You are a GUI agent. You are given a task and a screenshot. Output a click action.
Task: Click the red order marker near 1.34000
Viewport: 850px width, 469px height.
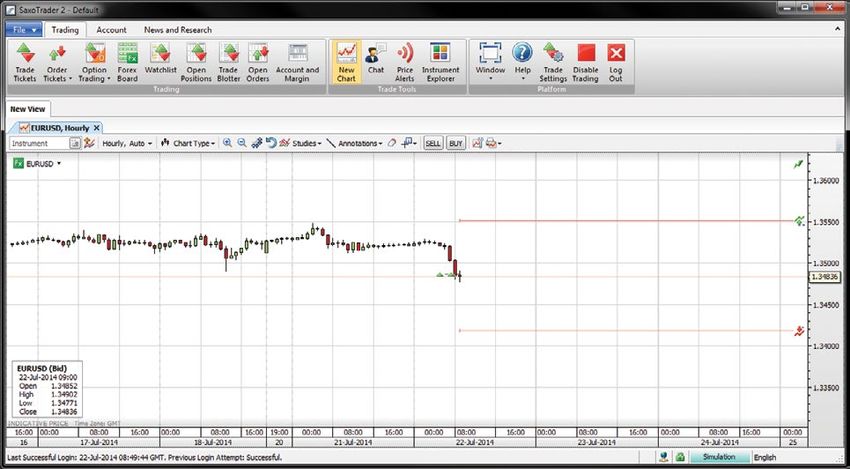click(799, 331)
